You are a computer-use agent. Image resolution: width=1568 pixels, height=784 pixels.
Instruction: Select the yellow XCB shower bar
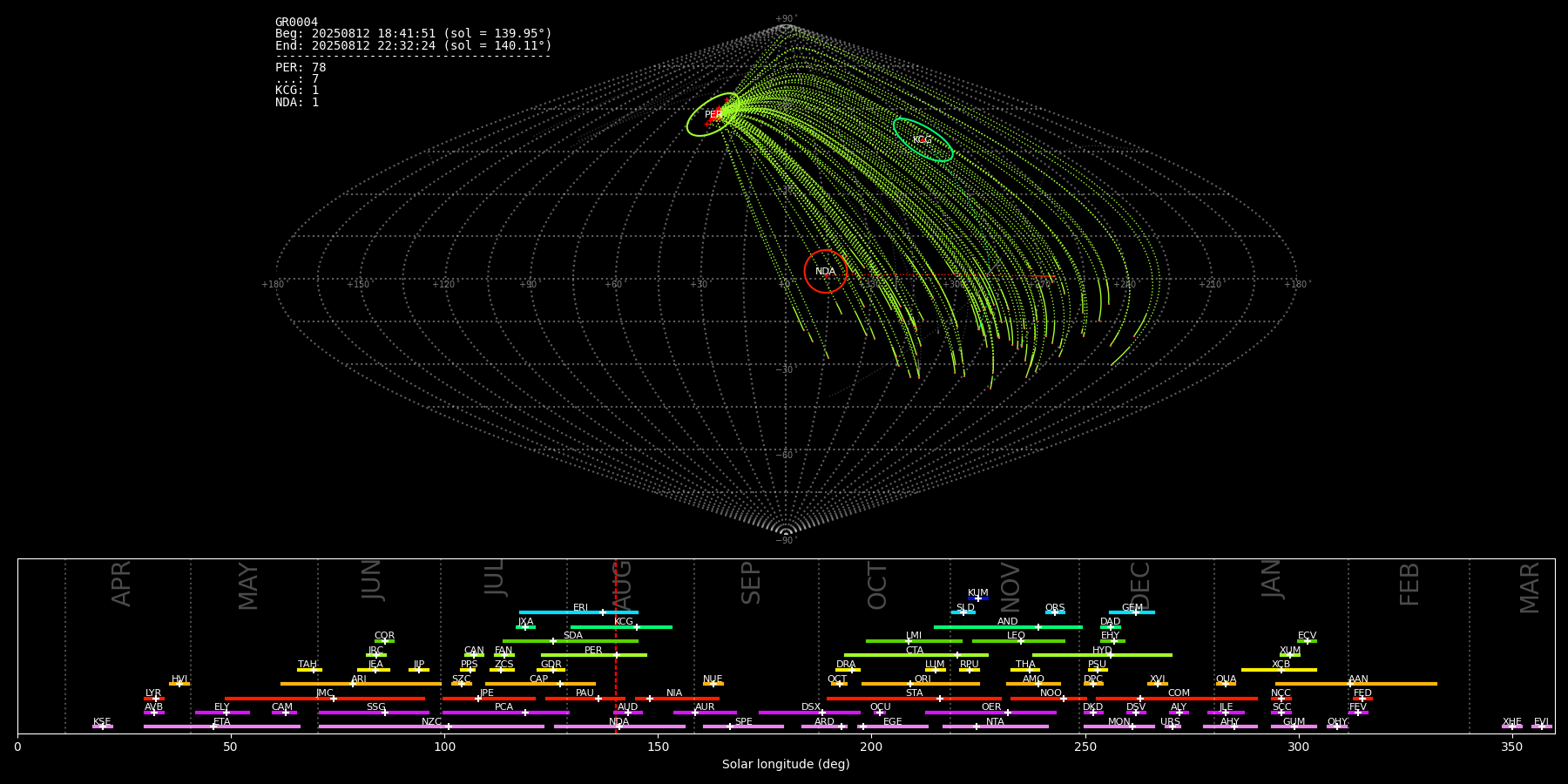[1279, 669]
